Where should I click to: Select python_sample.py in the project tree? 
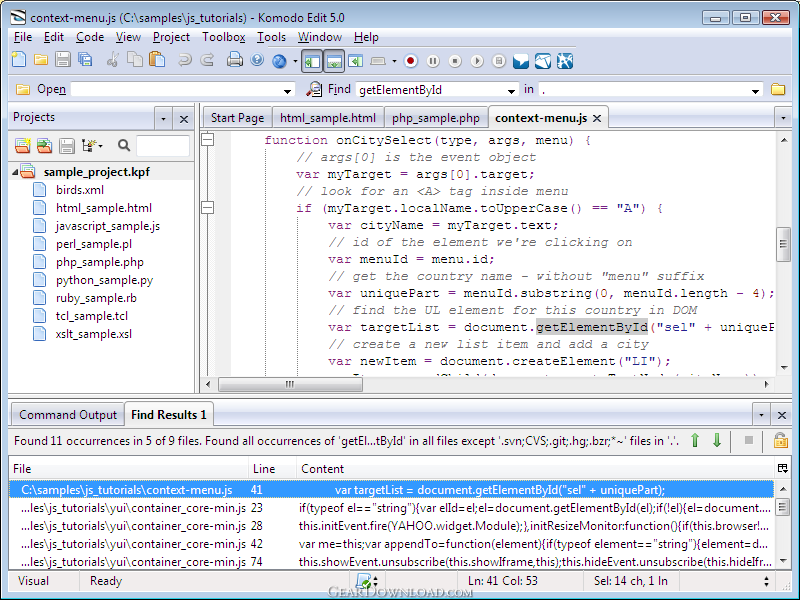click(104, 280)
